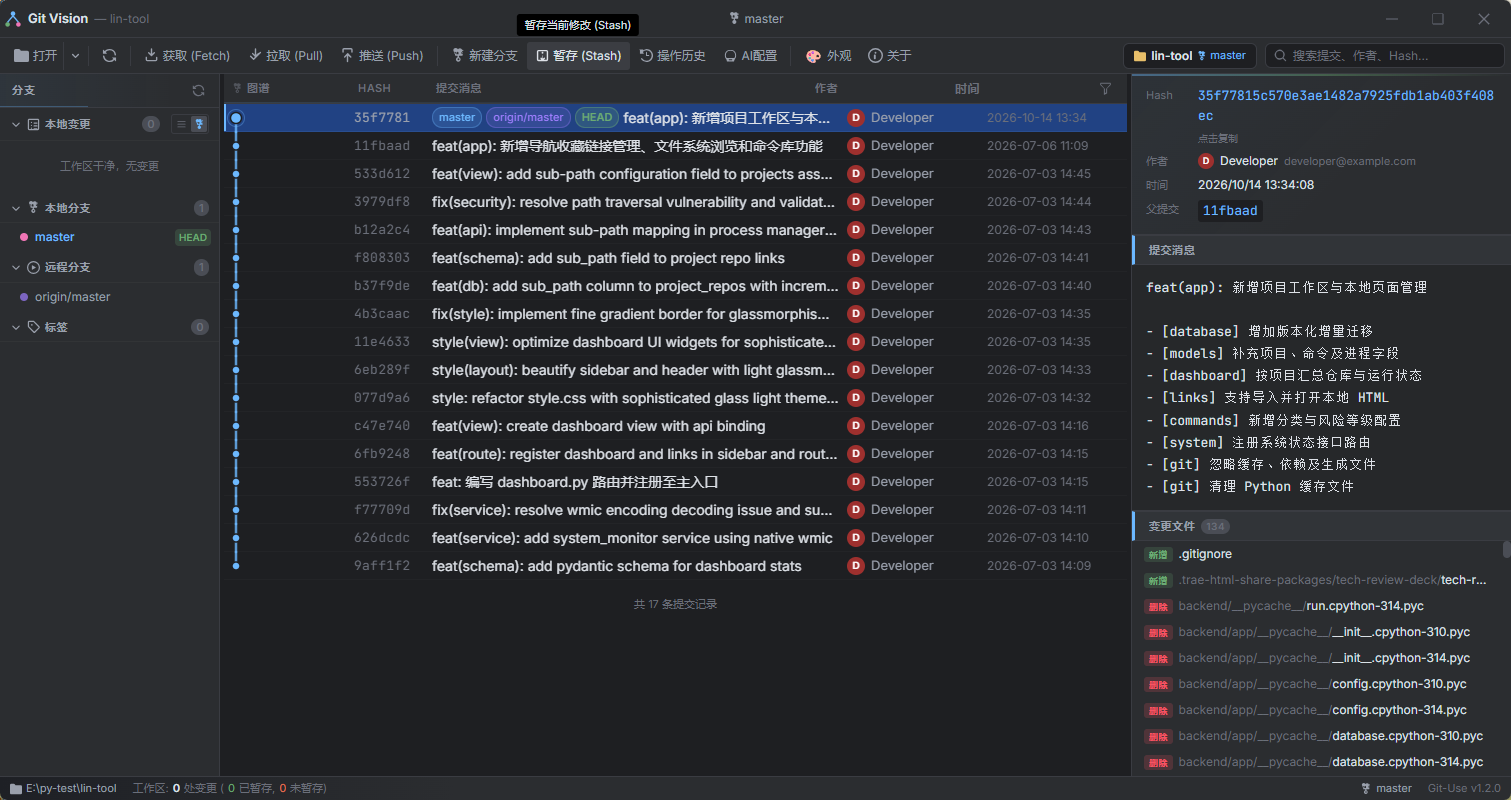Viewport: 1511px width, 800px height.
Task: Fetch from remote using 获取 (Fetch)
Action: pos(187,56)
